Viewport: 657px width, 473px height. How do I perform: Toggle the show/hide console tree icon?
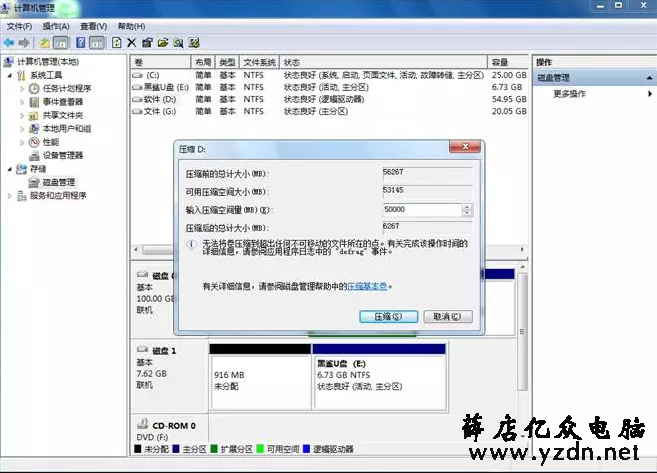tap(61, 43)
